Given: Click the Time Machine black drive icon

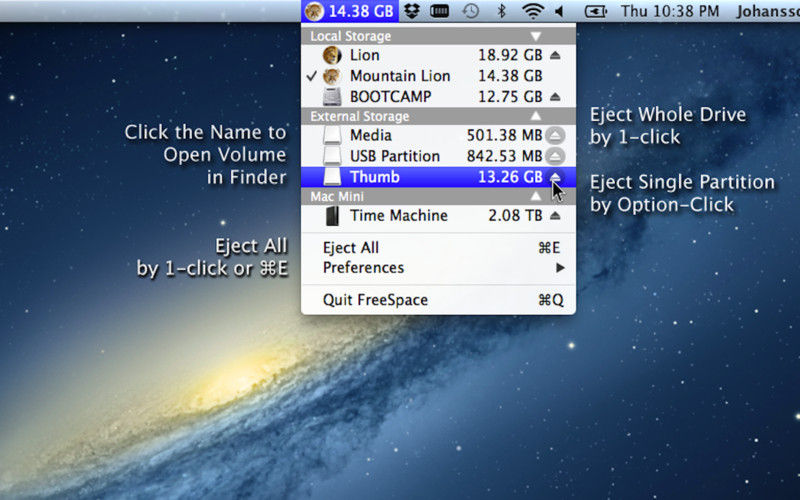Looking at the screenshot, I should pyautogui.click(x=332, y=216).
